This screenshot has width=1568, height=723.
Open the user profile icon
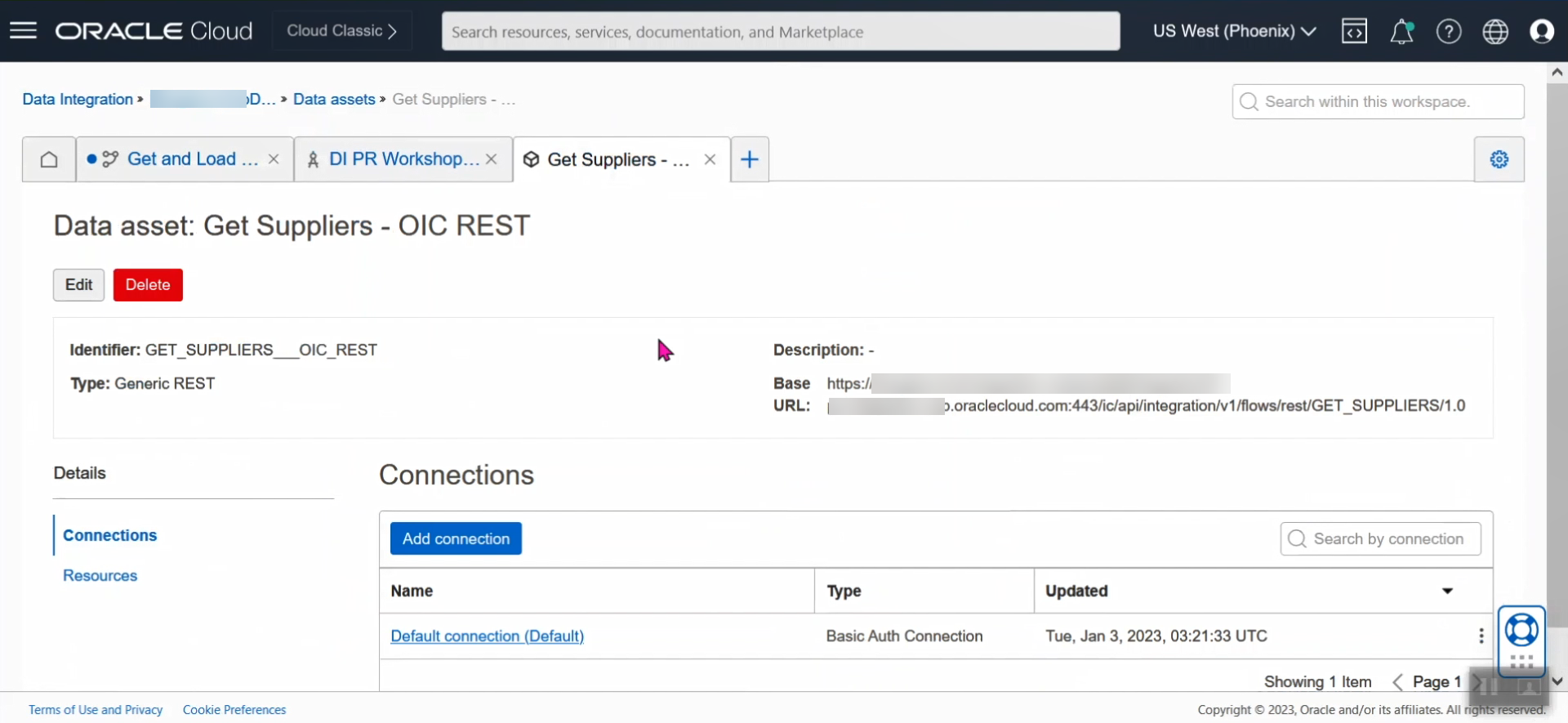tap(1541, 31)
